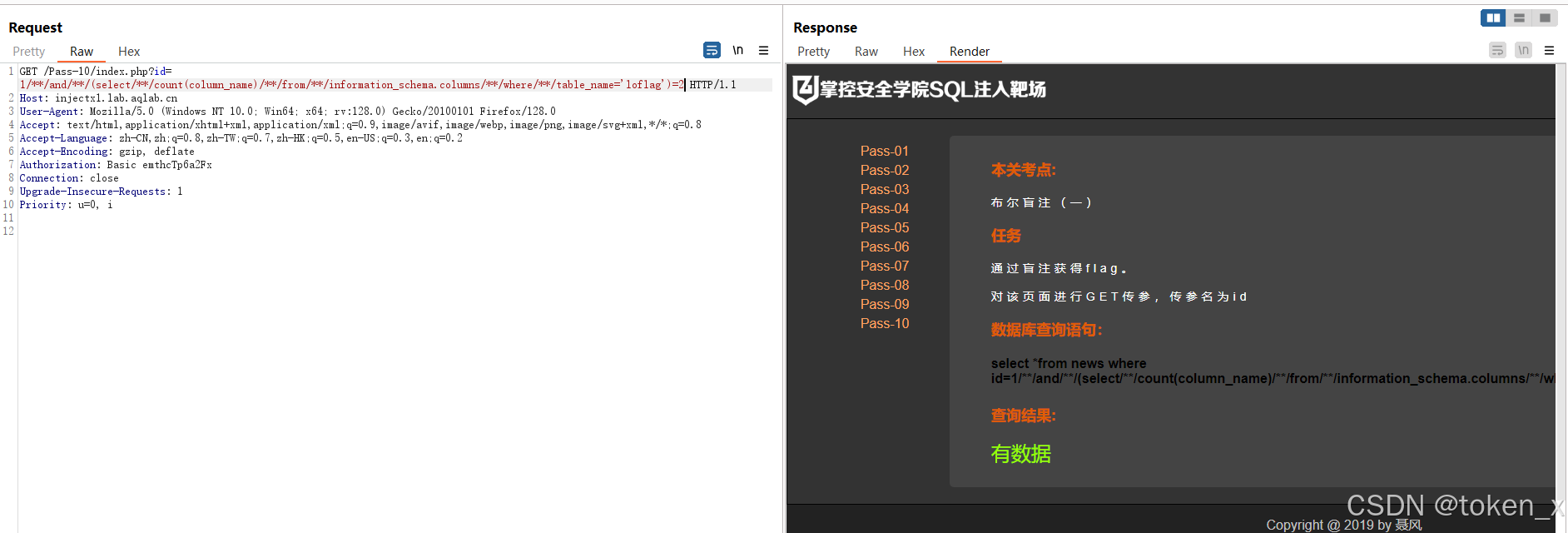Click the Response vertical scrollbar
The height and width of the screenshot is (533, 1568).
coord(1561,298)
